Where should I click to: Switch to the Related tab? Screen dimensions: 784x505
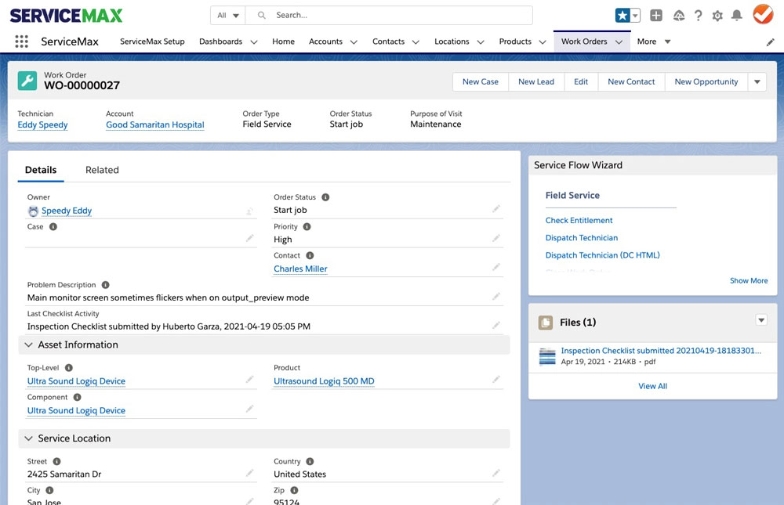click(102, 170)
